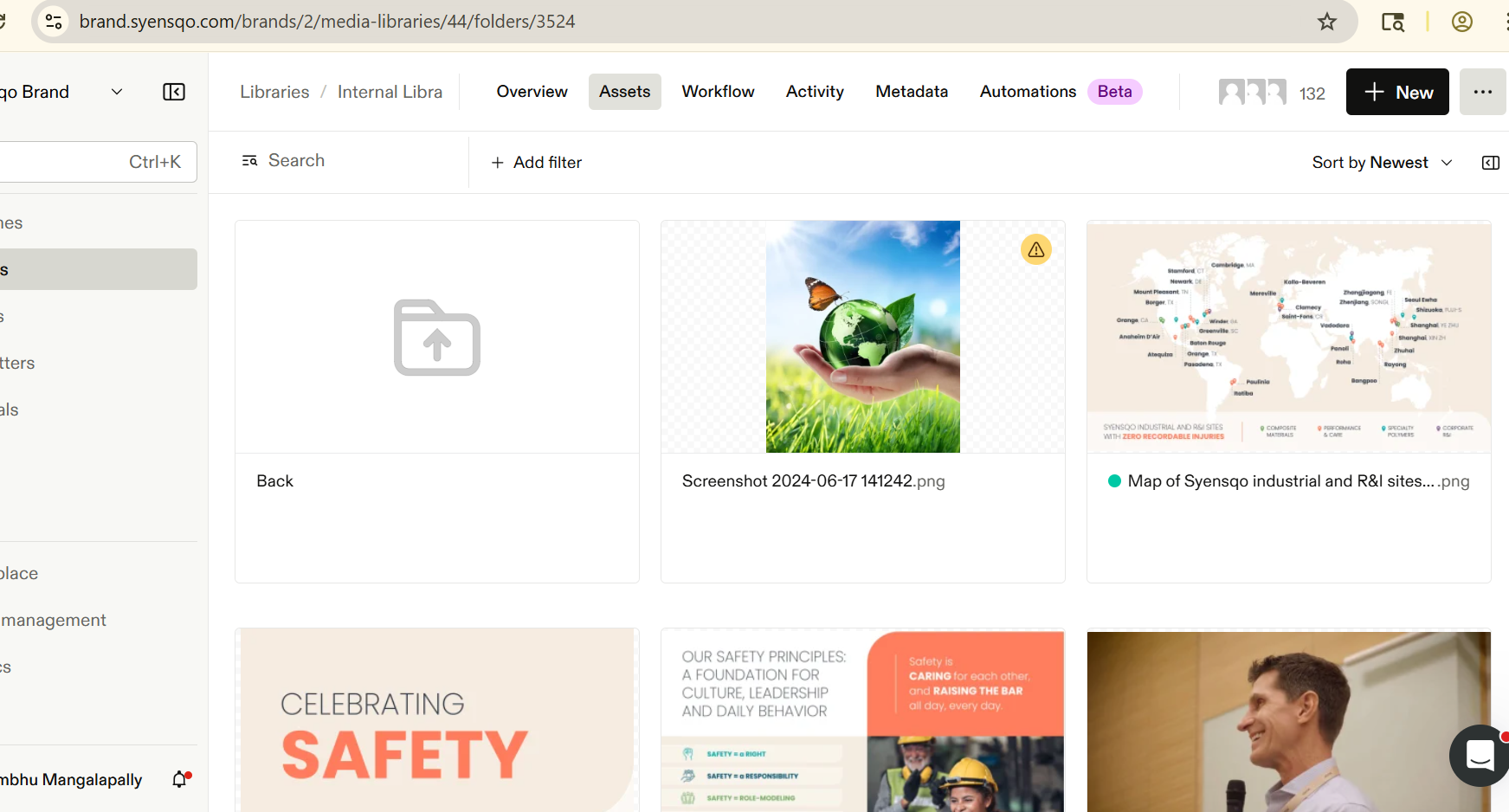View site information in address bar

tap(54, 22)
